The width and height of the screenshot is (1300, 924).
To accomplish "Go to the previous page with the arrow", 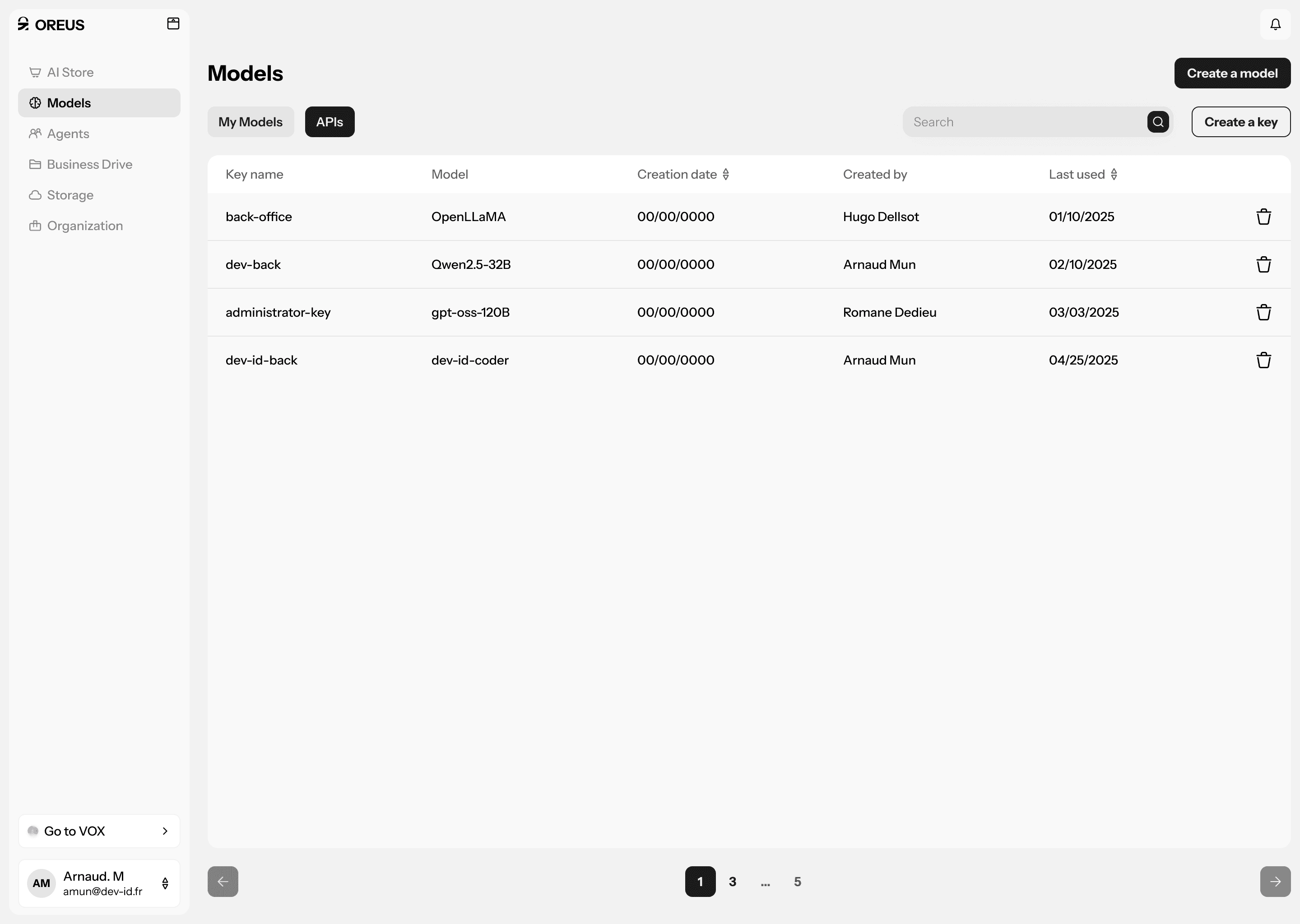I will pyautogui.click(x=223, y=881).
